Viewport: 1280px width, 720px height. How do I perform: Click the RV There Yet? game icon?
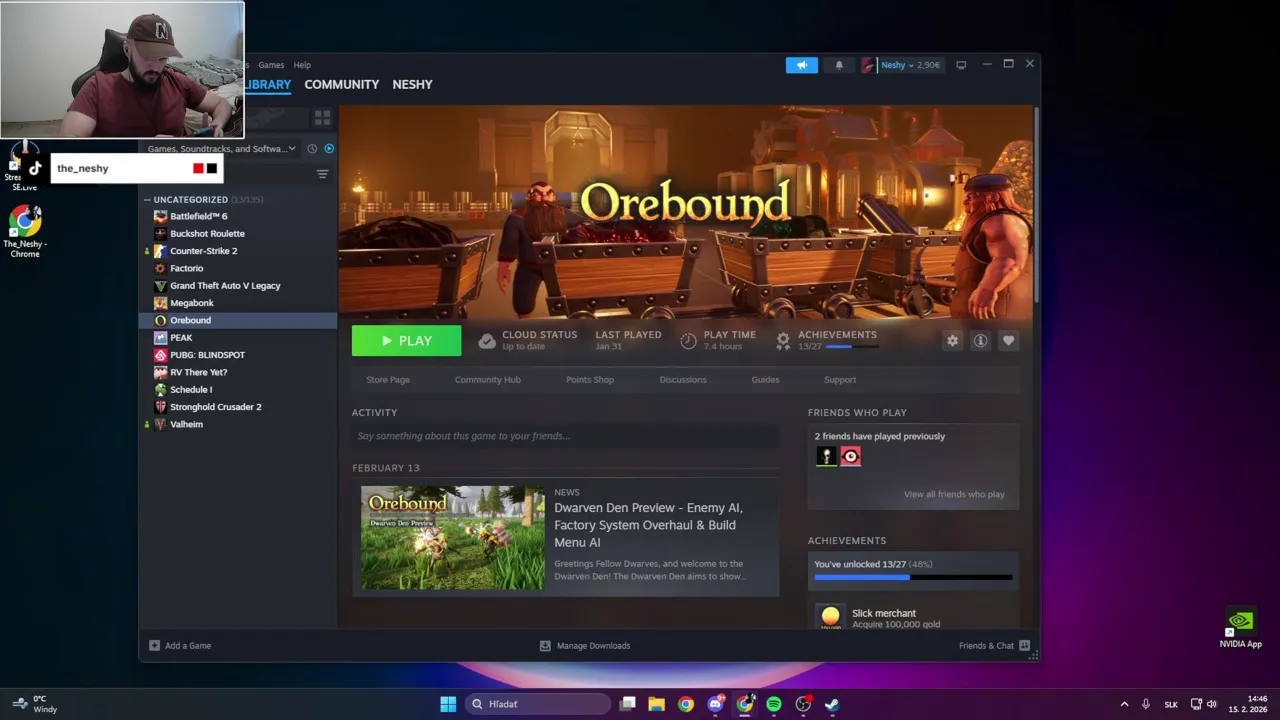[160, 372]
